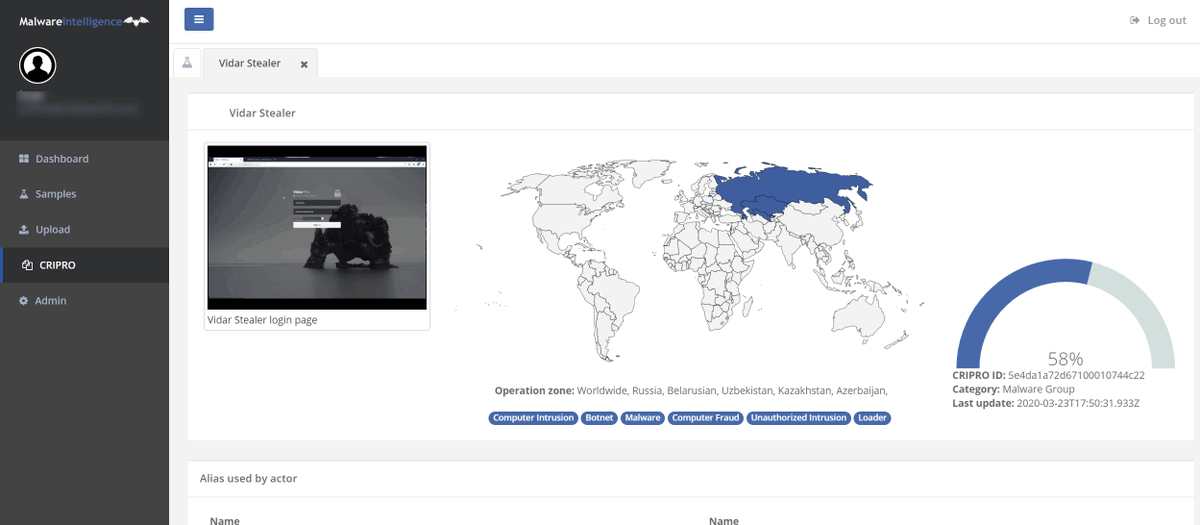Click the Dashboard grid icon
The width and height of the screenshot is (1200, 525).
click(x=24, y=159)
